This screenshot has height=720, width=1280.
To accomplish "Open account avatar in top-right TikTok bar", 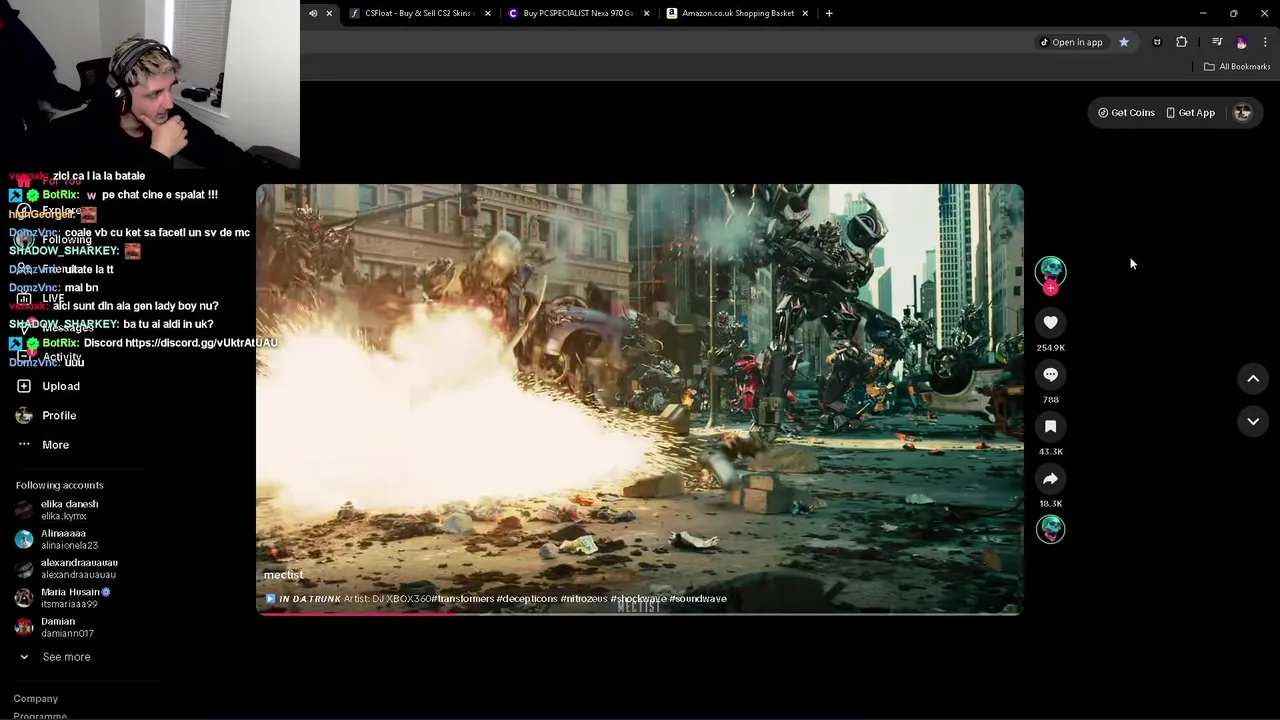I will point(1243,113).
